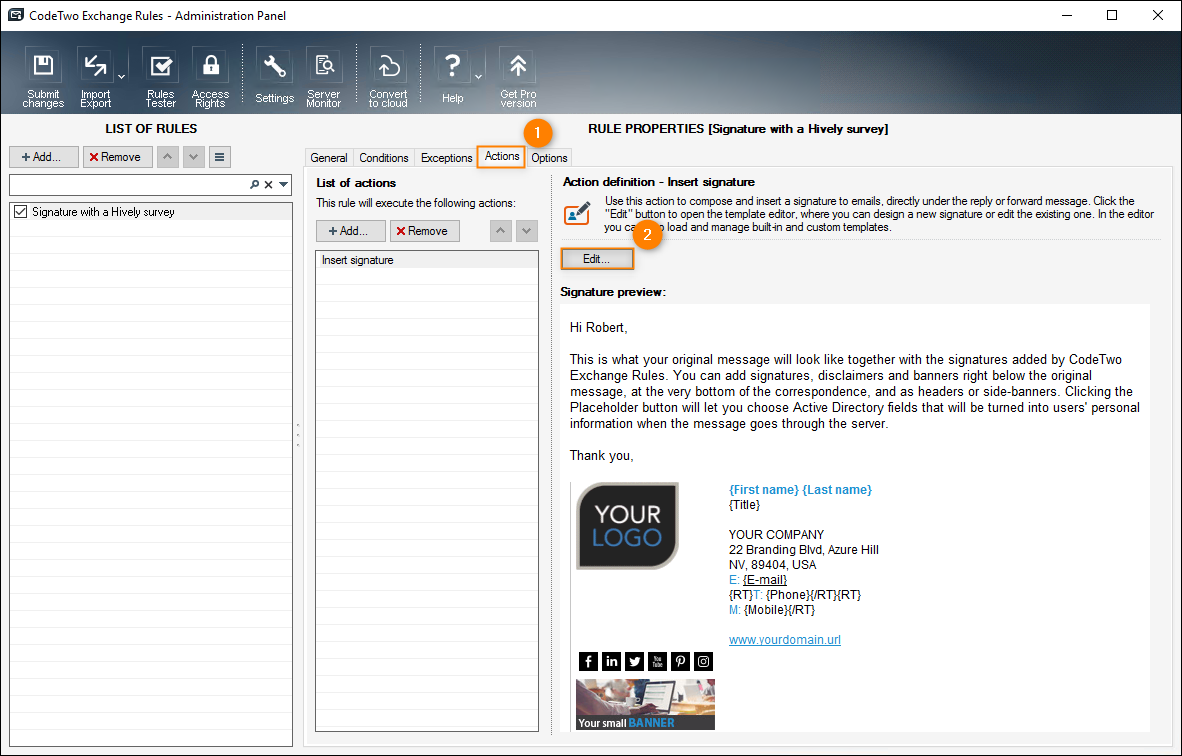Image resolution: width=1182 pixels, height=756 pixels.
Task: Click the Edit... button to open editor
Action: 596,259
